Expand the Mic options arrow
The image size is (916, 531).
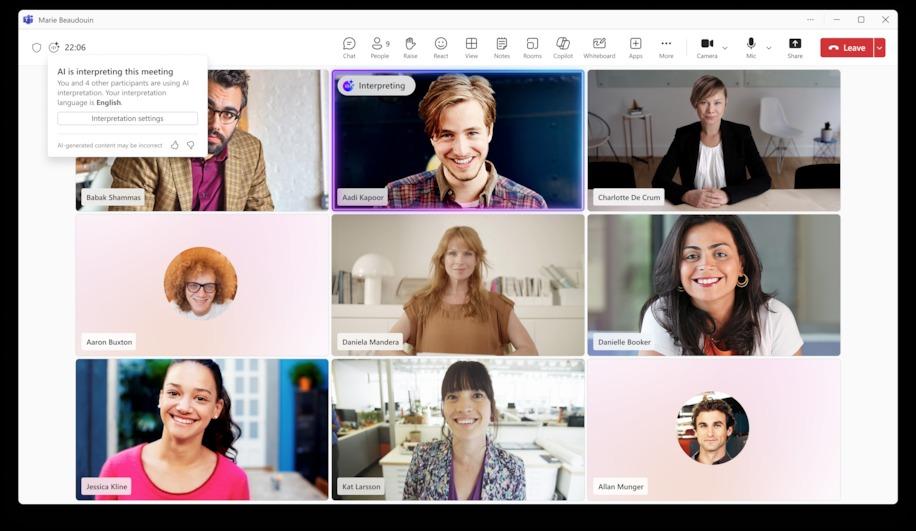click(x=769, y=48)
